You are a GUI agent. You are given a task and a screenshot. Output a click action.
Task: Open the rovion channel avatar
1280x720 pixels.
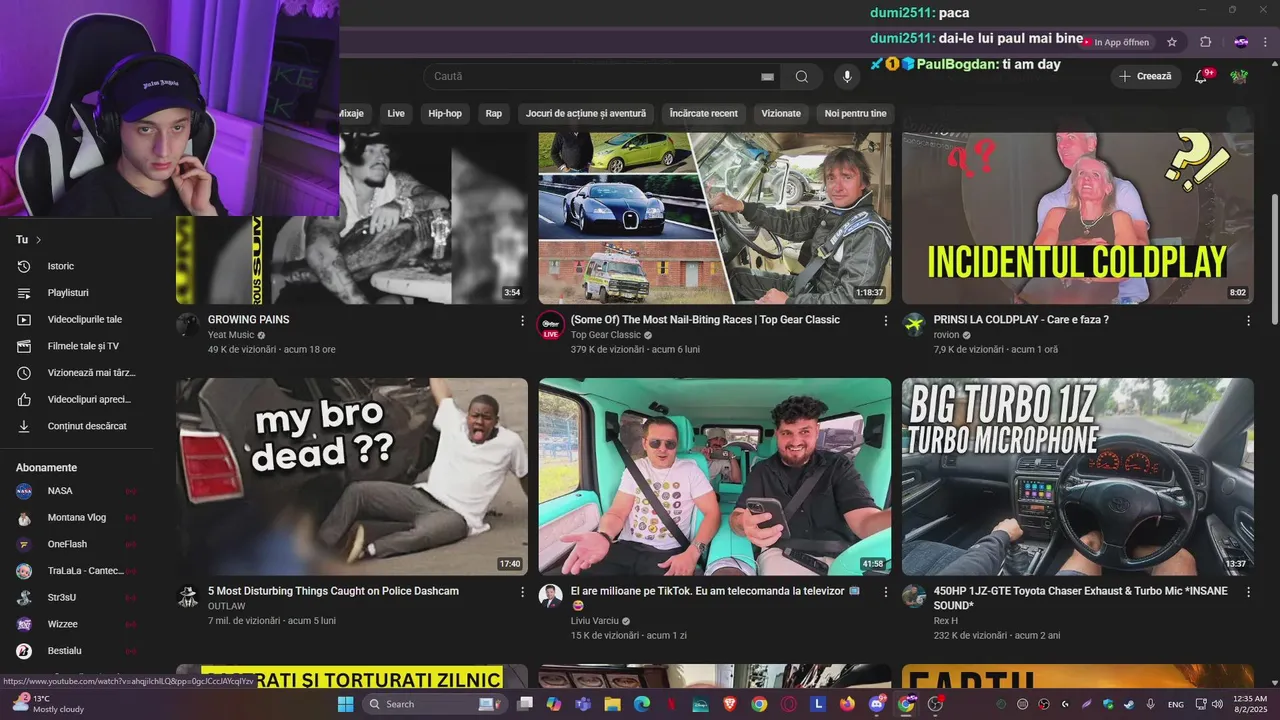pyautogui.click(x=914, y=325)
